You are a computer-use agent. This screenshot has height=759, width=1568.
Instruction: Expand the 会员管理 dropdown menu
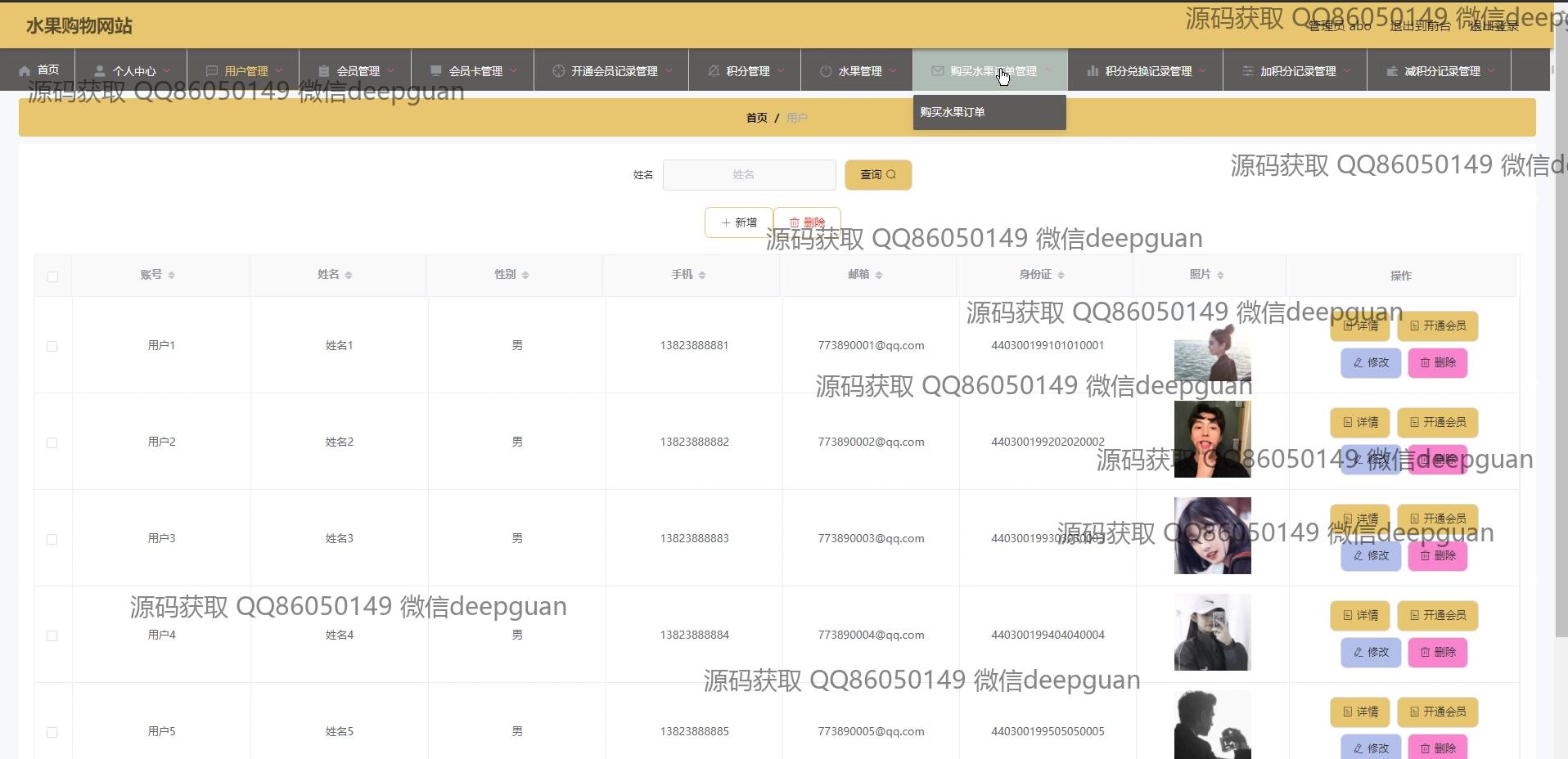pos(357,71)
